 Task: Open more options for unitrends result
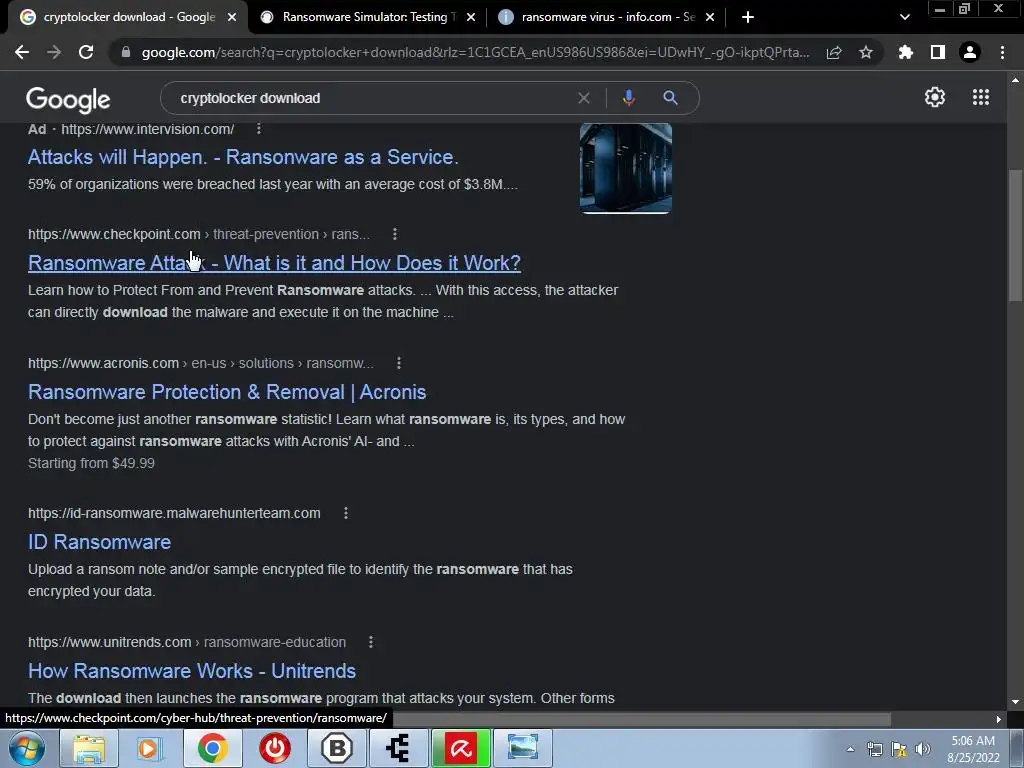tap(371, 642)
